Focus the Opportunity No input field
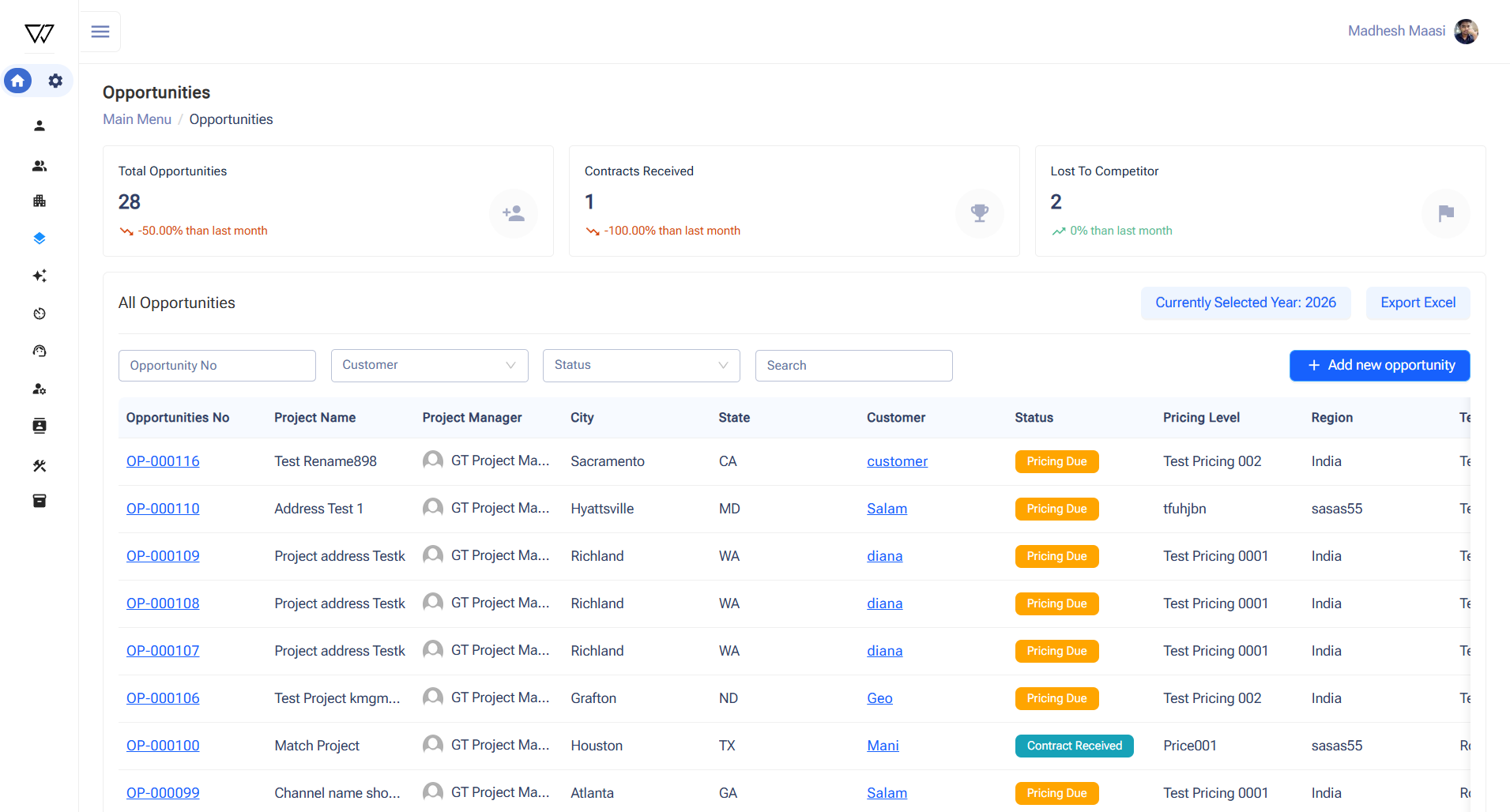Screen dimensions: 1510x812 (217, 365)
